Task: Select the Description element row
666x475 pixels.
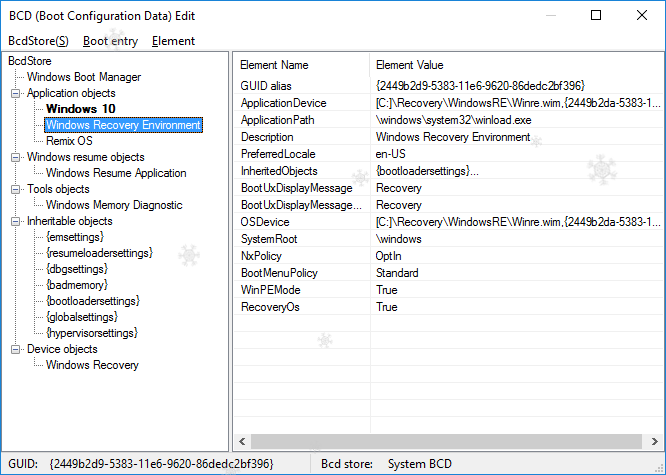Action: [449, 137]
